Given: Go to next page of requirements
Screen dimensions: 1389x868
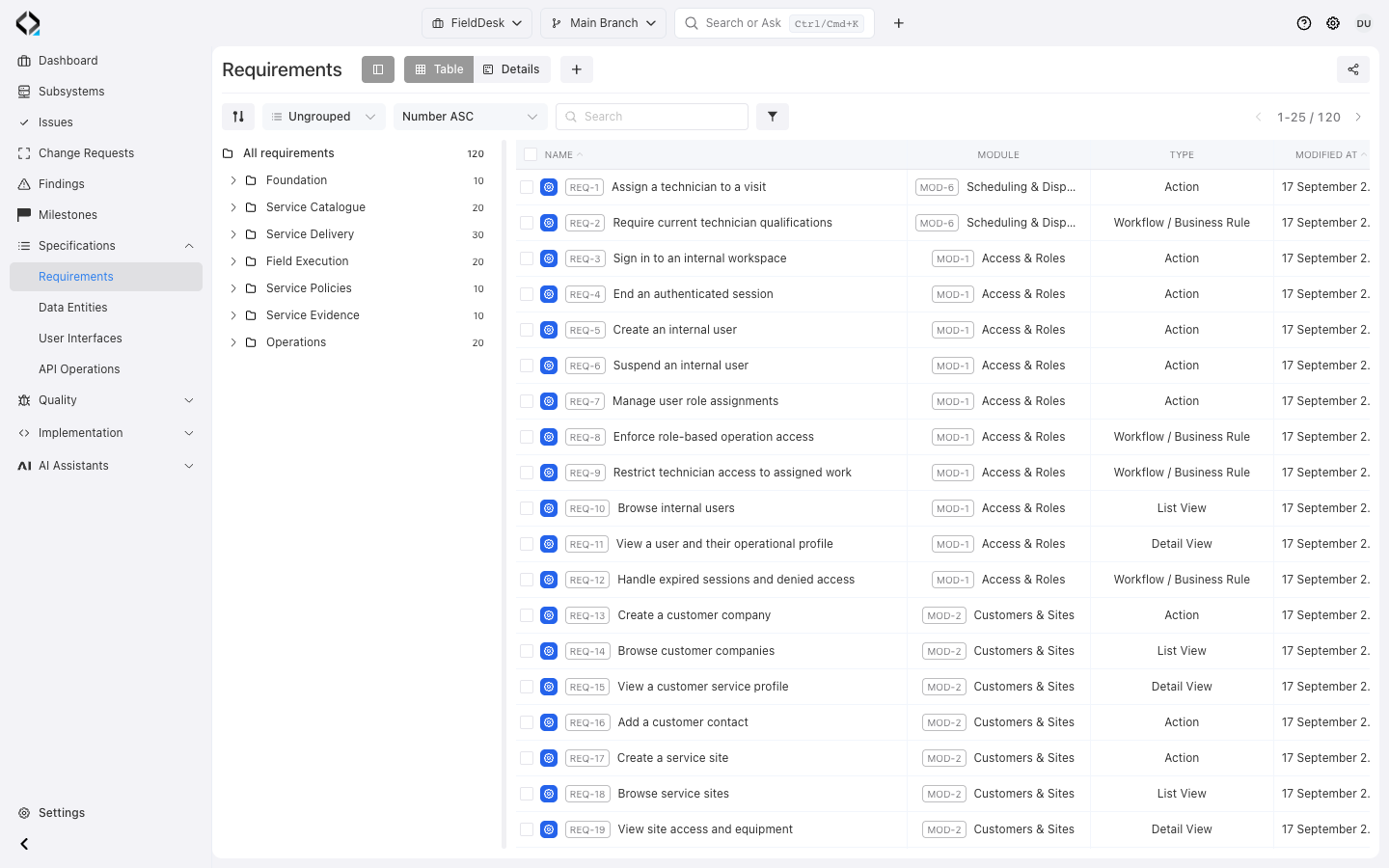Looking at the screenshot, I should click(x=1358, y=117).
